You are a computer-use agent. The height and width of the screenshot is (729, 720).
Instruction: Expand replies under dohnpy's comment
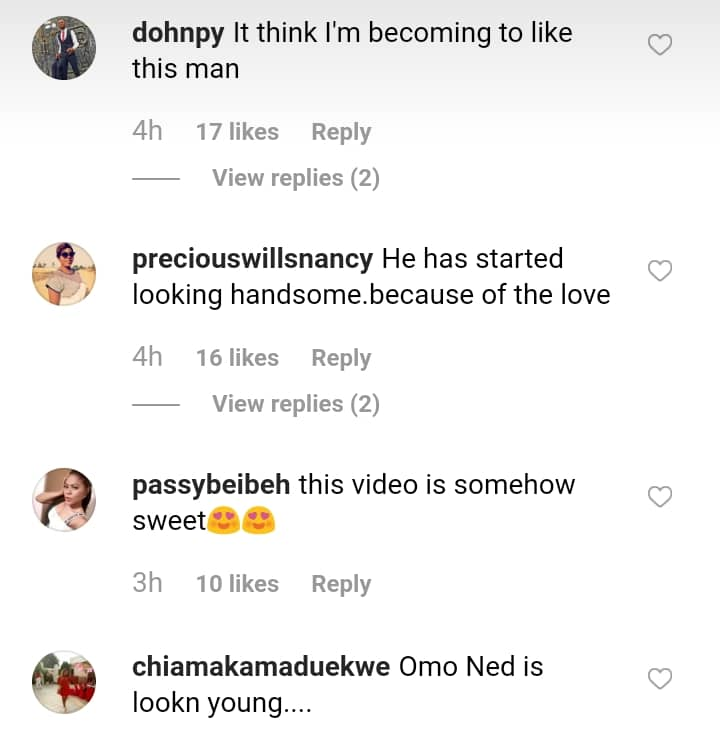point(295,178)
